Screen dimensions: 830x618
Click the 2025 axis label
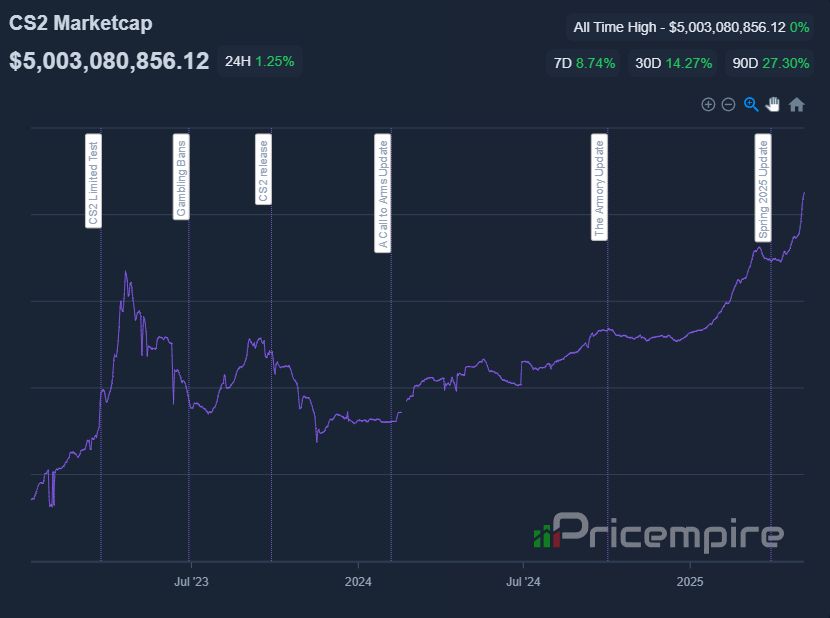point(690,581)
